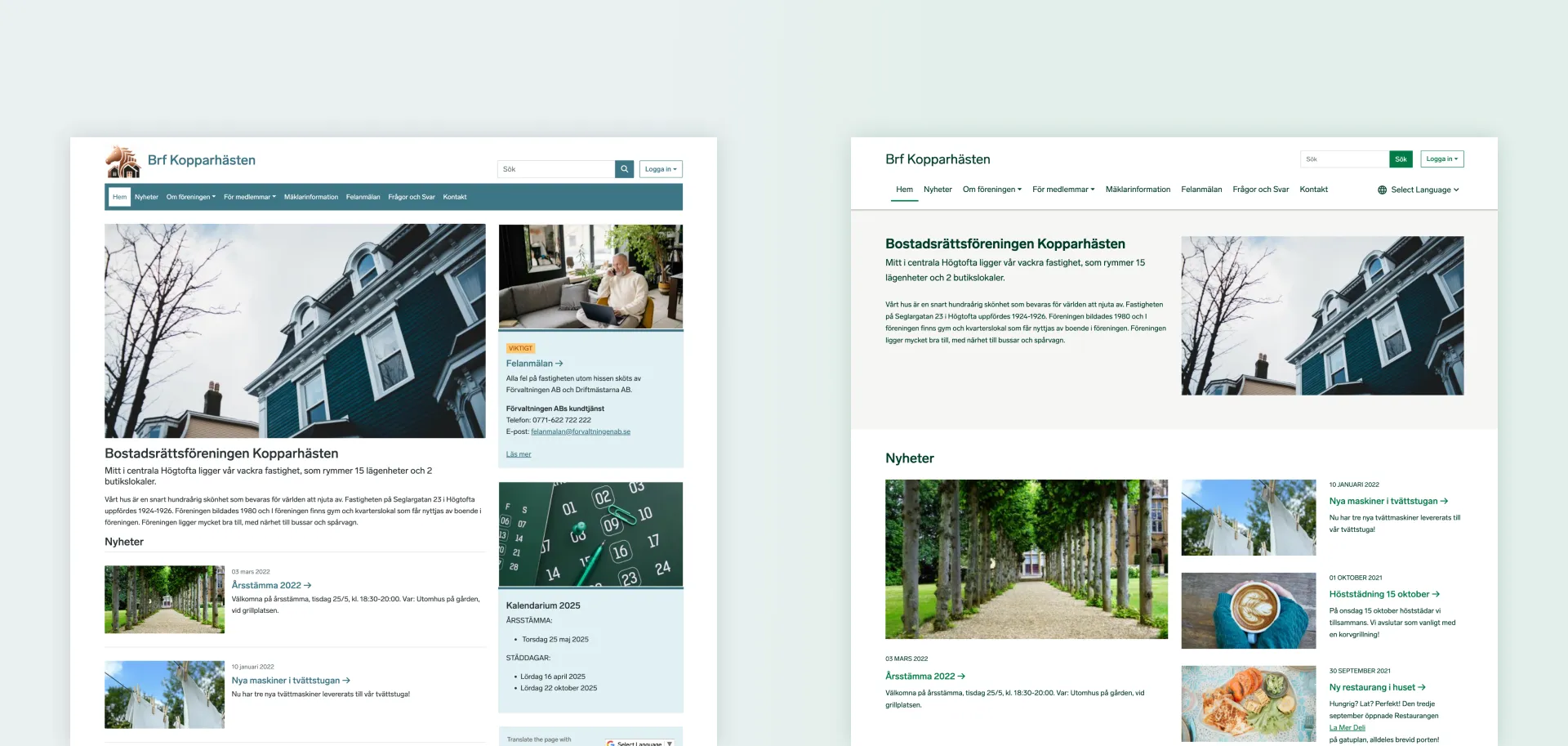
Task: Open Felanmälan in right page navigation
Action: coord(1201,190)
